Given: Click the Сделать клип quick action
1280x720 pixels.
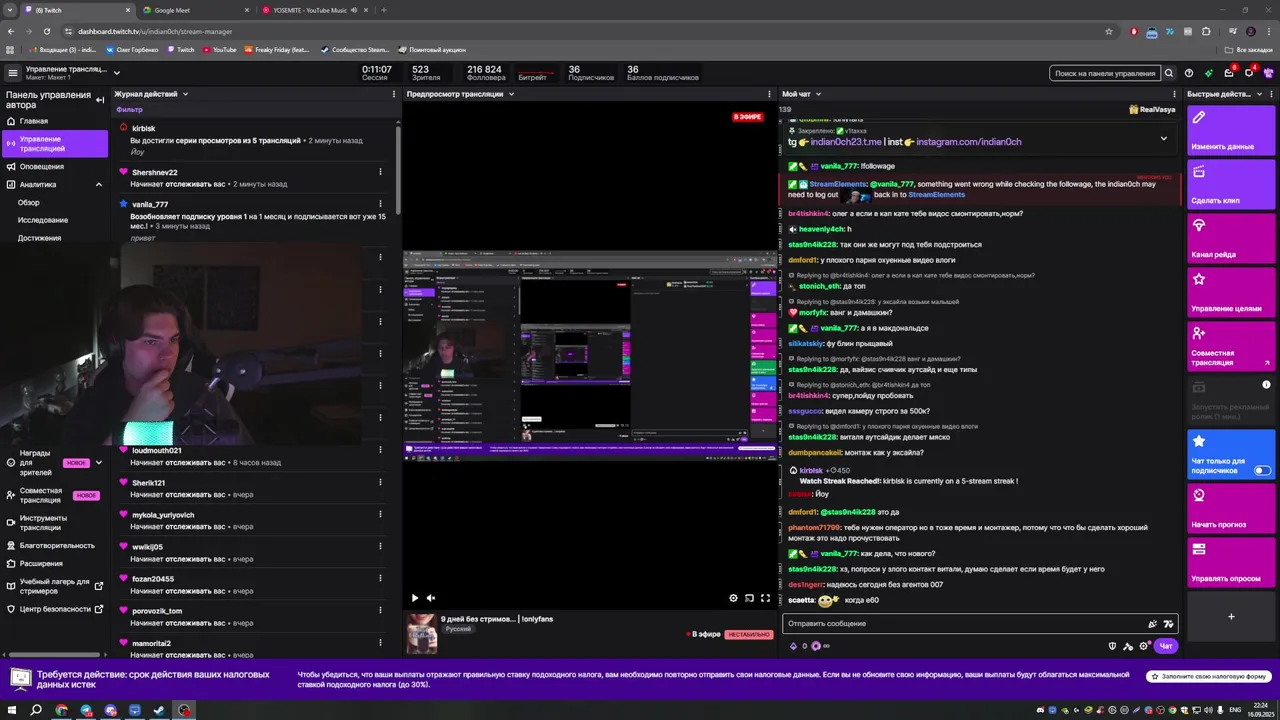Looking at the screenshot, I should coord(1231,183).
